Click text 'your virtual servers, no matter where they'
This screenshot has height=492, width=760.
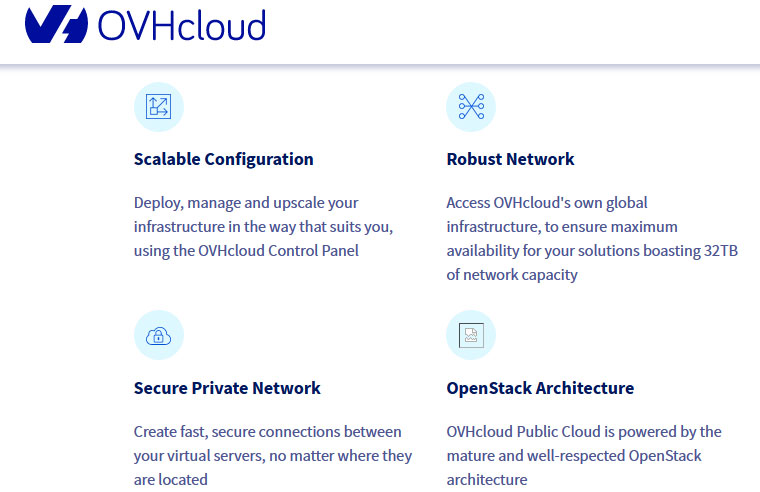273,456
